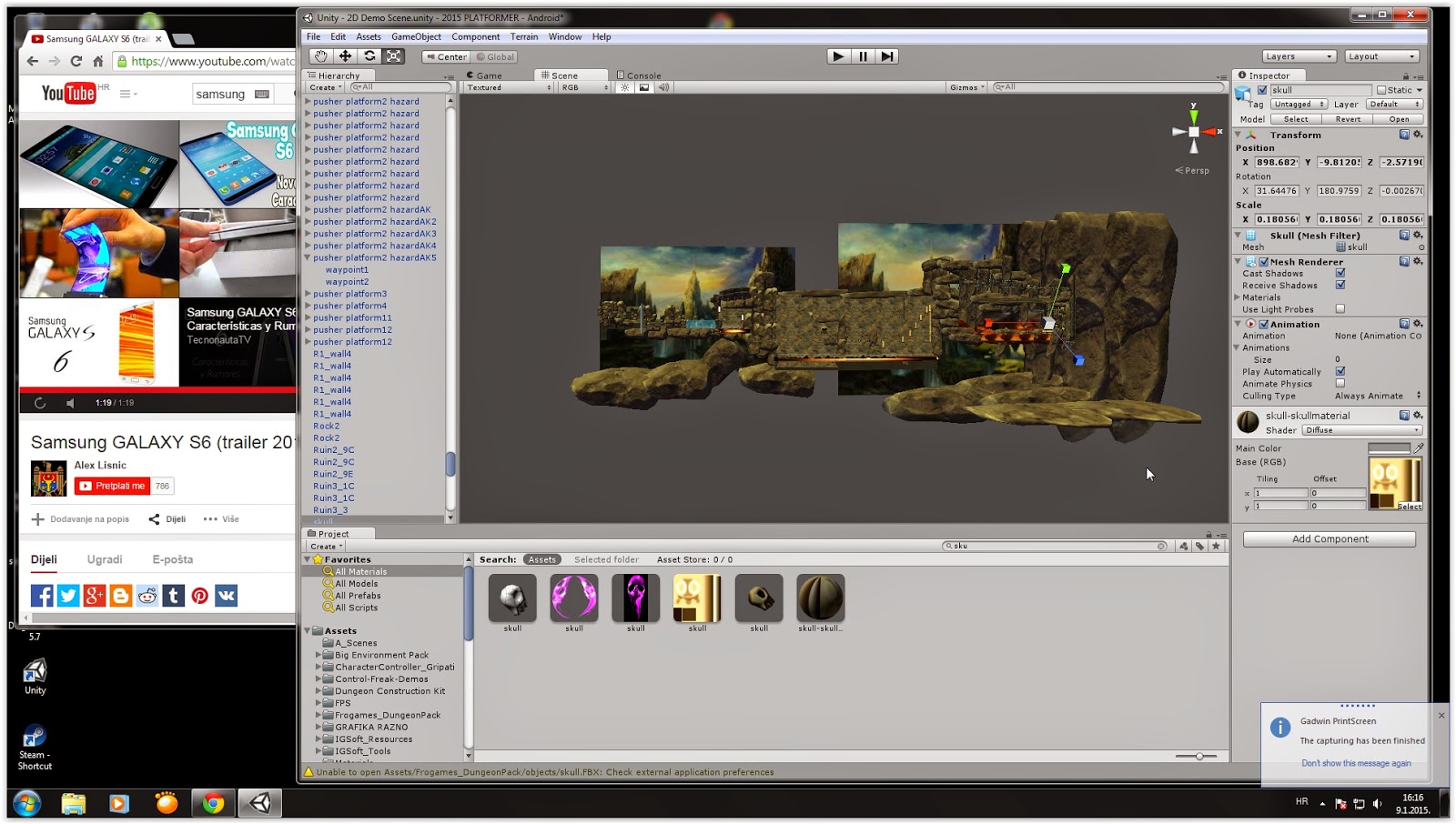Open the RGB render mode dropdown

coord(584,87)
